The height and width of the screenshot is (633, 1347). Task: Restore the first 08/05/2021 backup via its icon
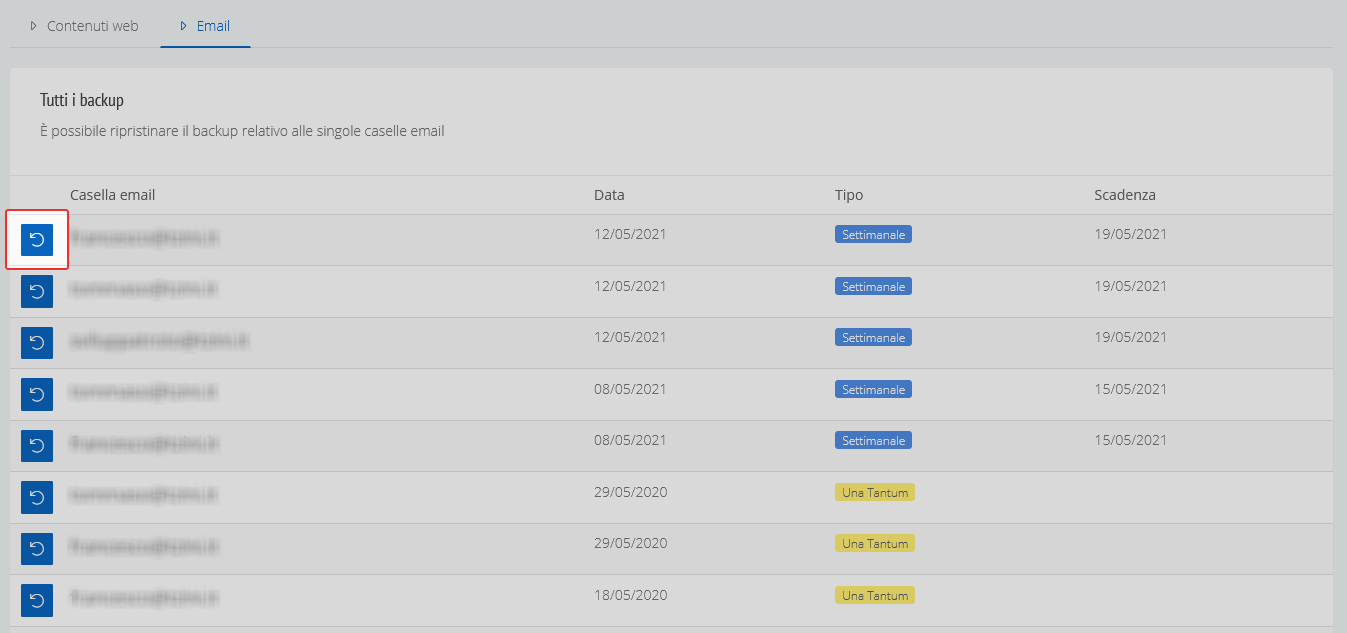tap(37, 394)
